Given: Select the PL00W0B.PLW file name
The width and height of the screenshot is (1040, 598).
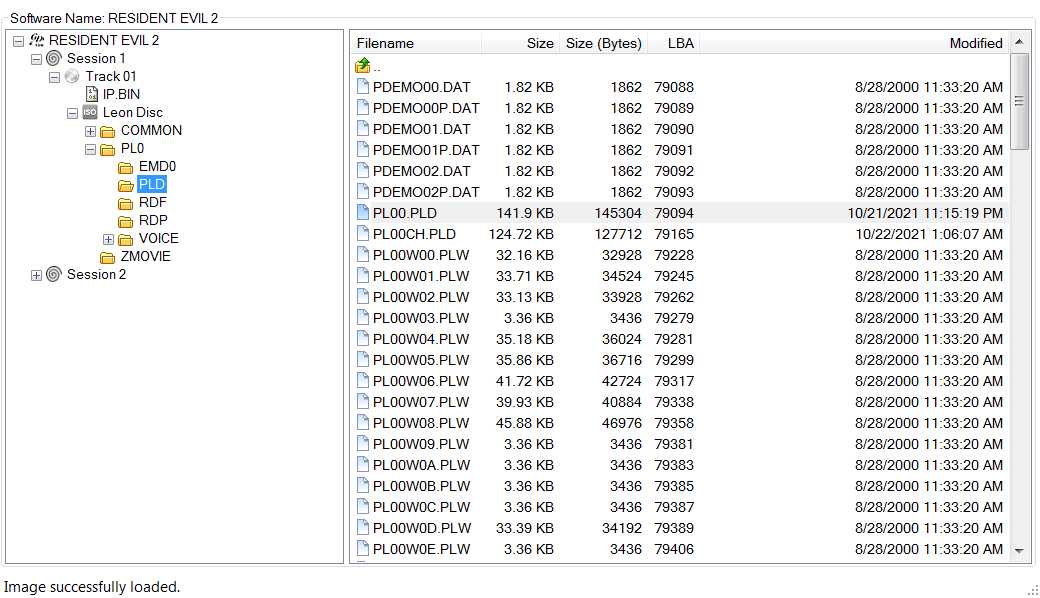Looking at the screenshot, I should pyautogui.click(x=421, y=486).
